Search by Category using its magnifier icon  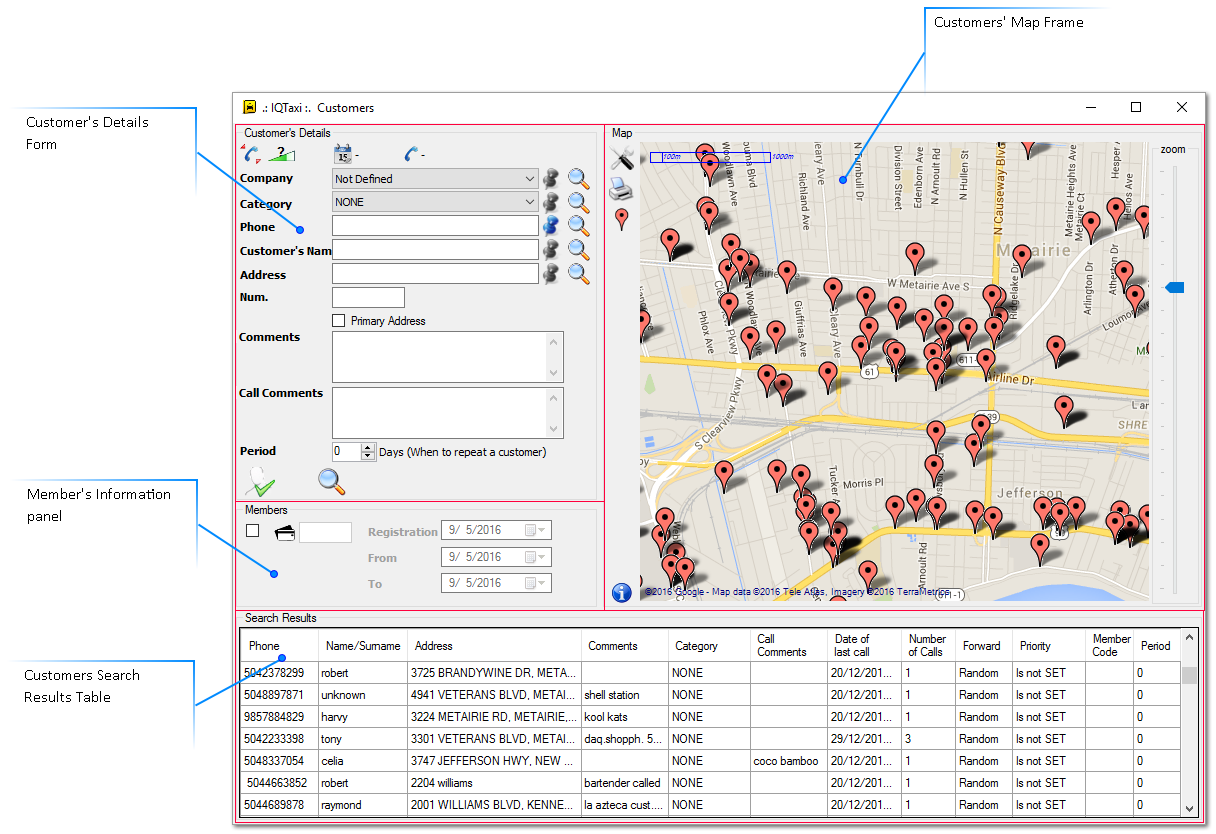coord(579,203)
